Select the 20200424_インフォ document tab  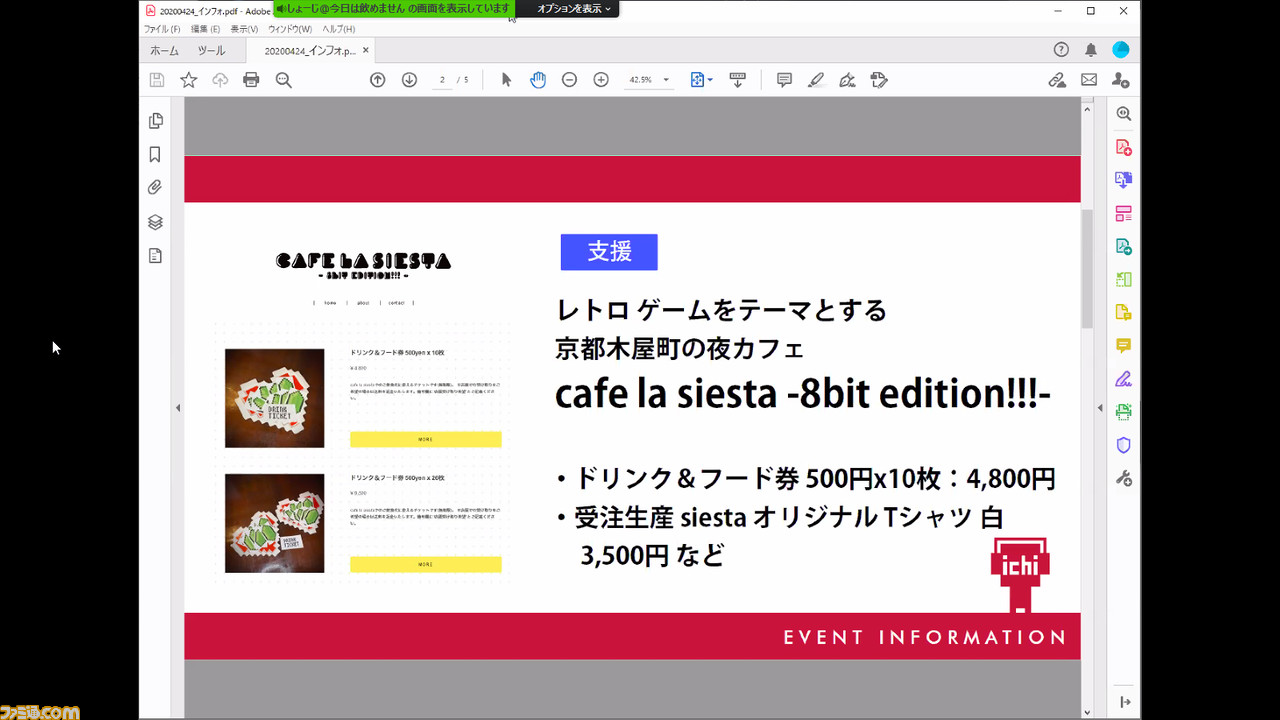[309, 50]
